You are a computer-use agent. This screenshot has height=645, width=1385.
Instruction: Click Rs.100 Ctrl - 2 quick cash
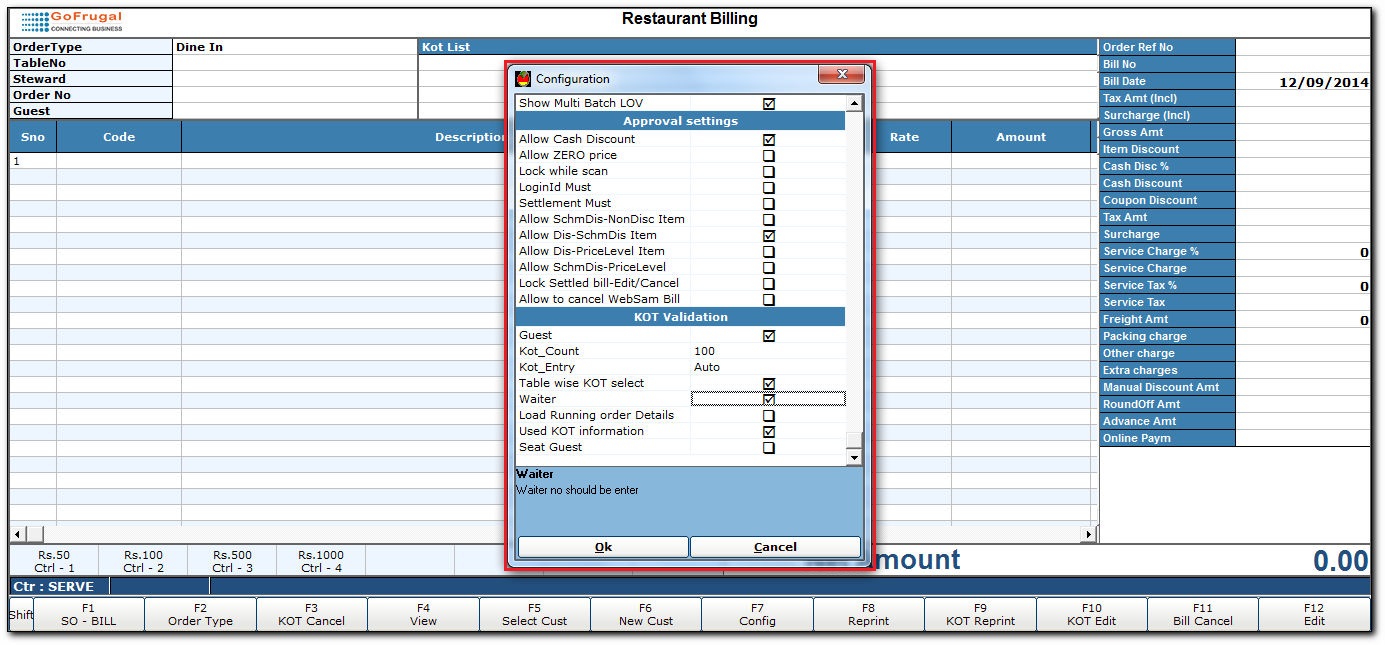pyautogui.click(x=143, y=561)
